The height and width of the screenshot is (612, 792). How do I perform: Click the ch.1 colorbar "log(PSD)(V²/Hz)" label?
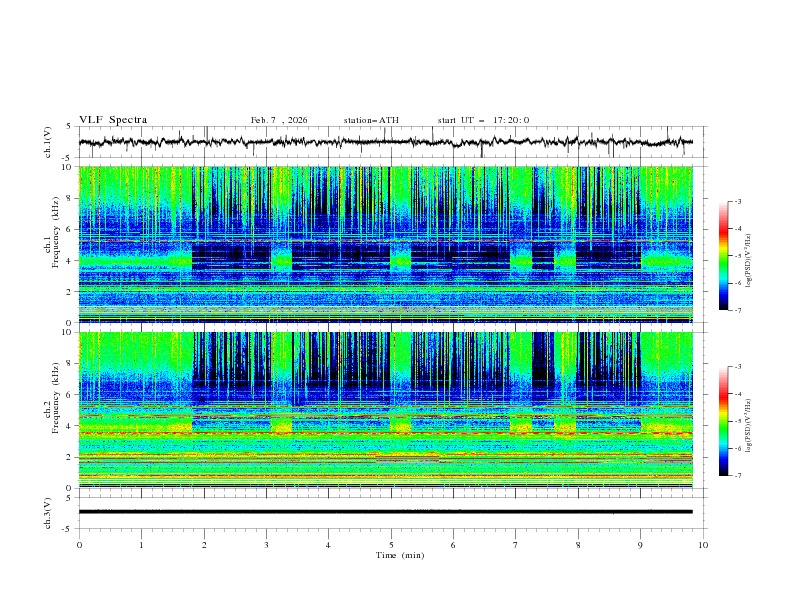click(748, 261)
